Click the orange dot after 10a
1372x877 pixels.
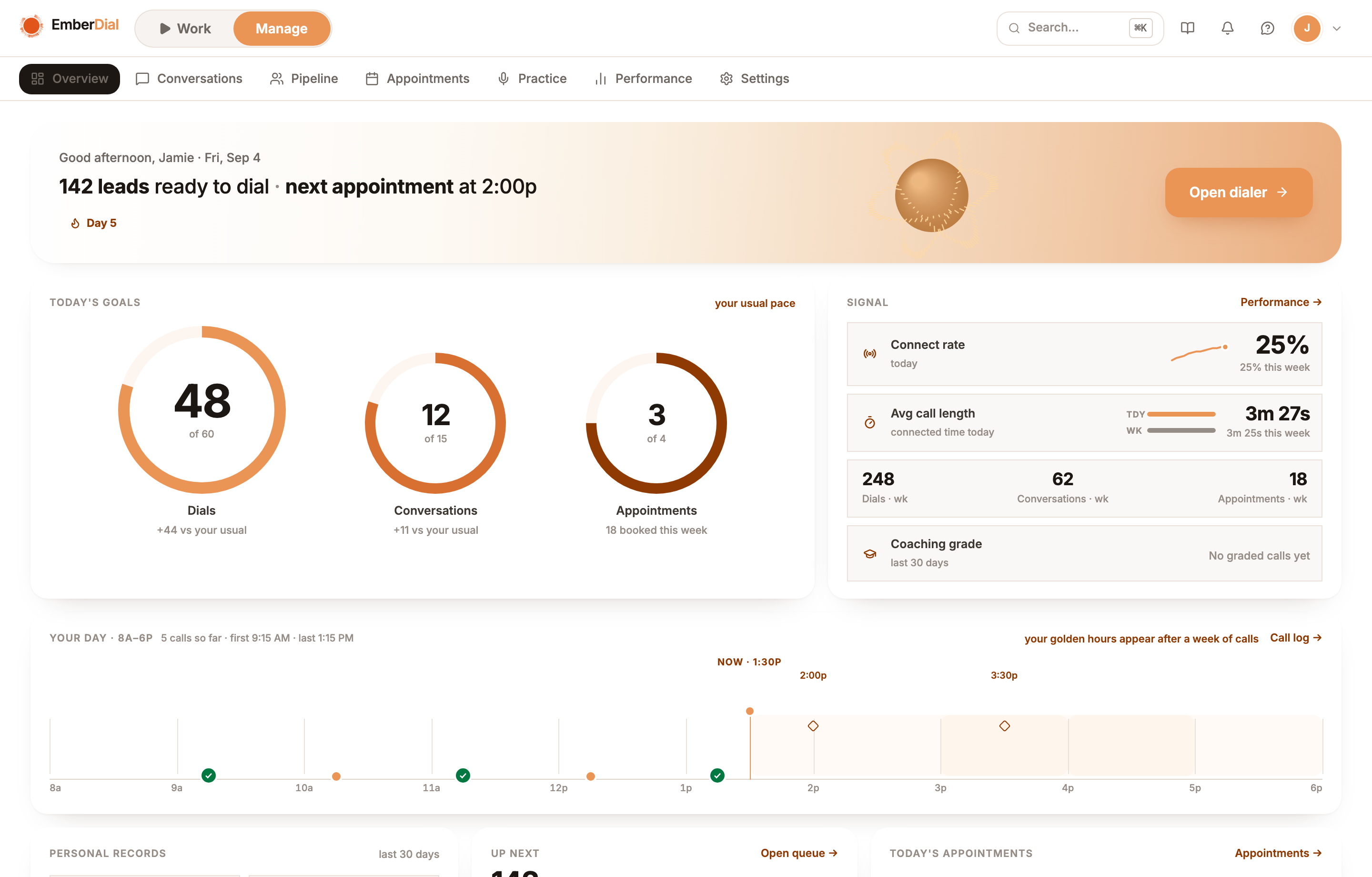[x=336, y=776]
